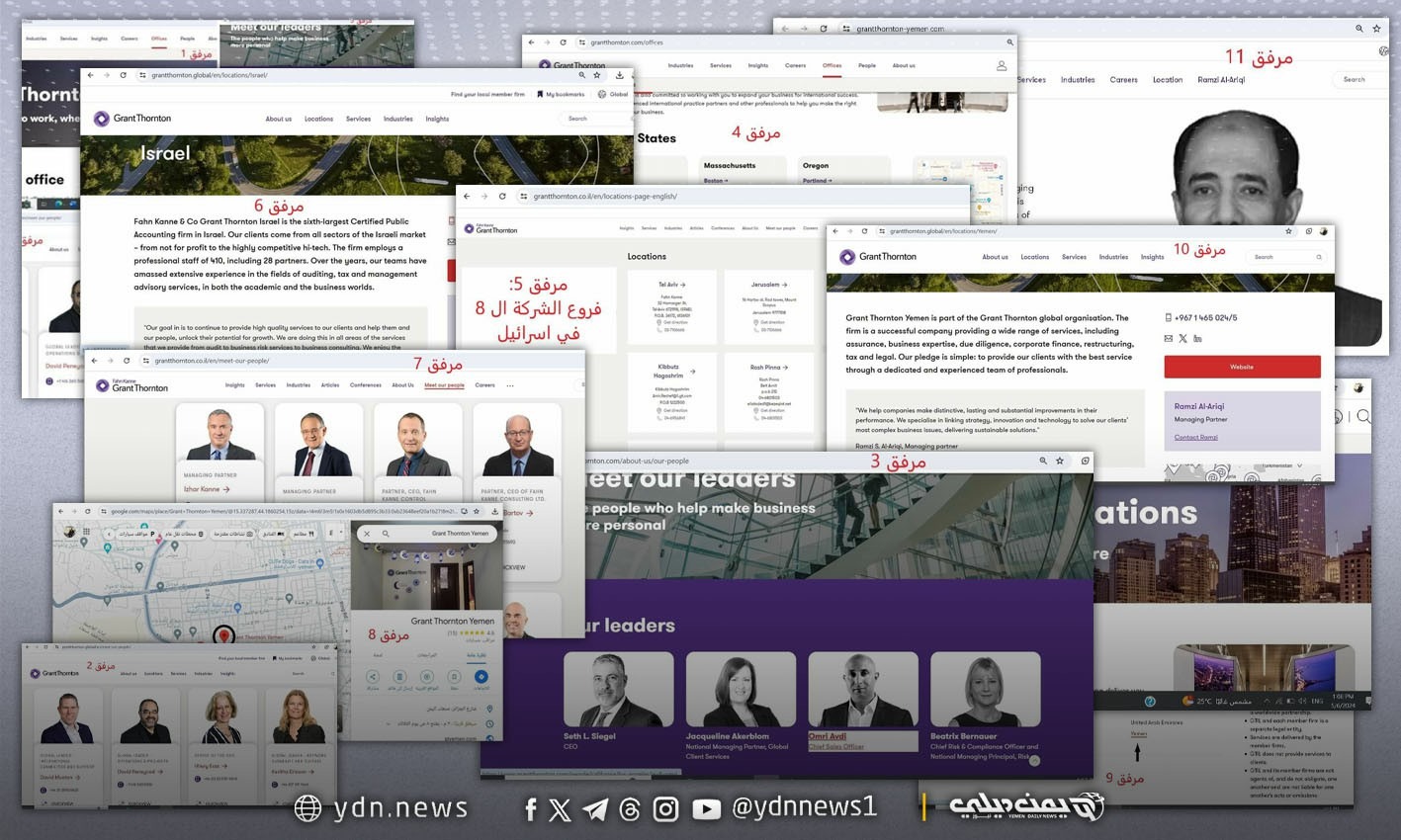Viewport: 1401px width, 840px height.
Task: Click the Directions button in Maps place panel
Action: point(482,678)
